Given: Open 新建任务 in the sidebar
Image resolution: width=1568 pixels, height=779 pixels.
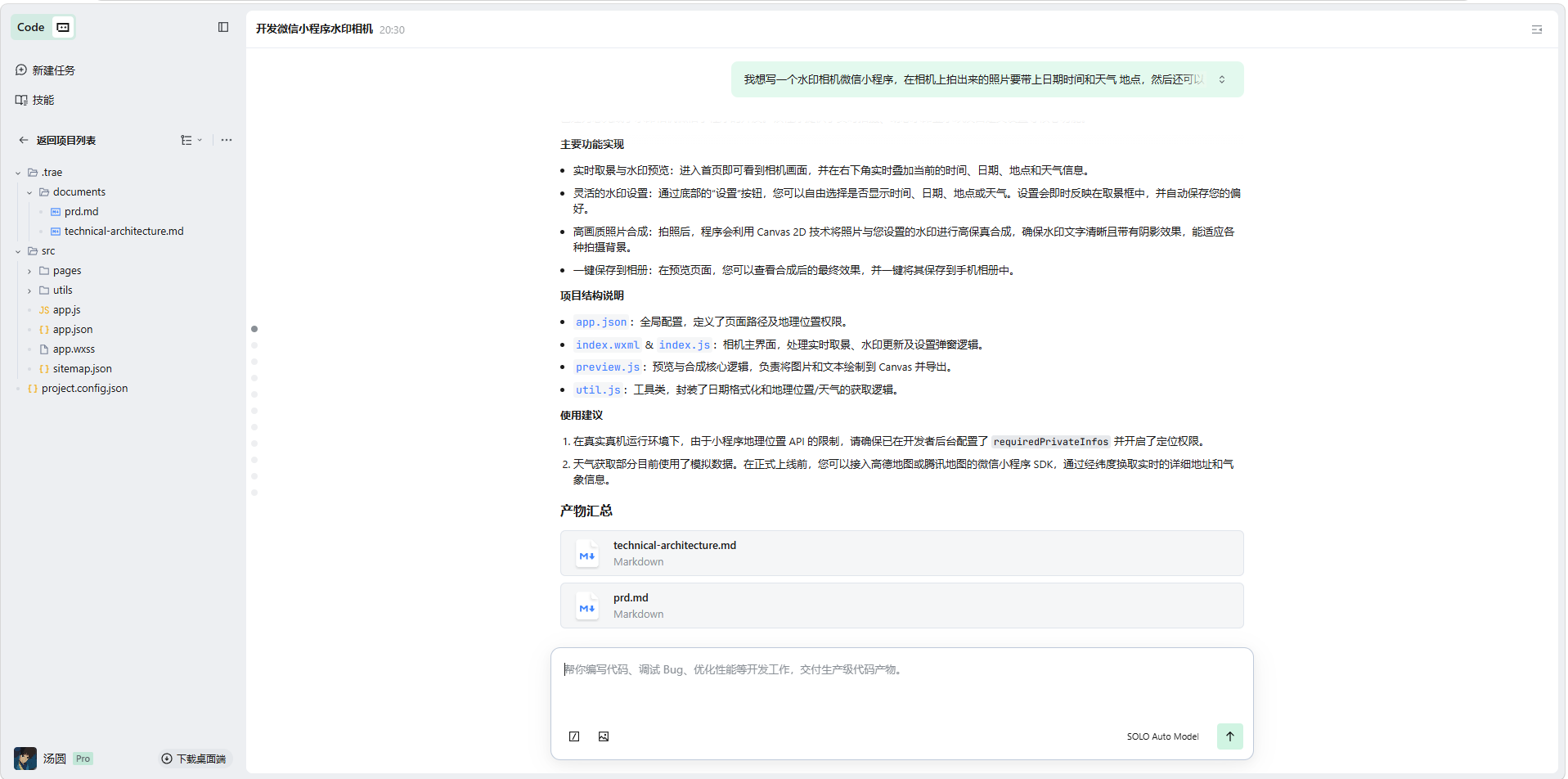Looking at the screenshot, I should point(53,70).
